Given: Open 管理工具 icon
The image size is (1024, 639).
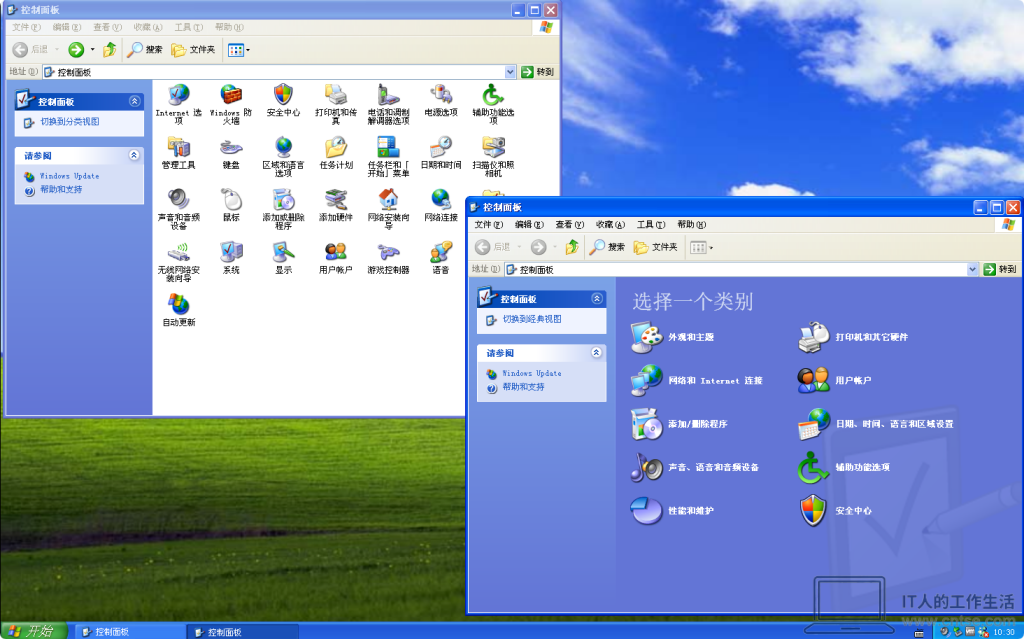Looking at the screenshot, I should [178, 152].
